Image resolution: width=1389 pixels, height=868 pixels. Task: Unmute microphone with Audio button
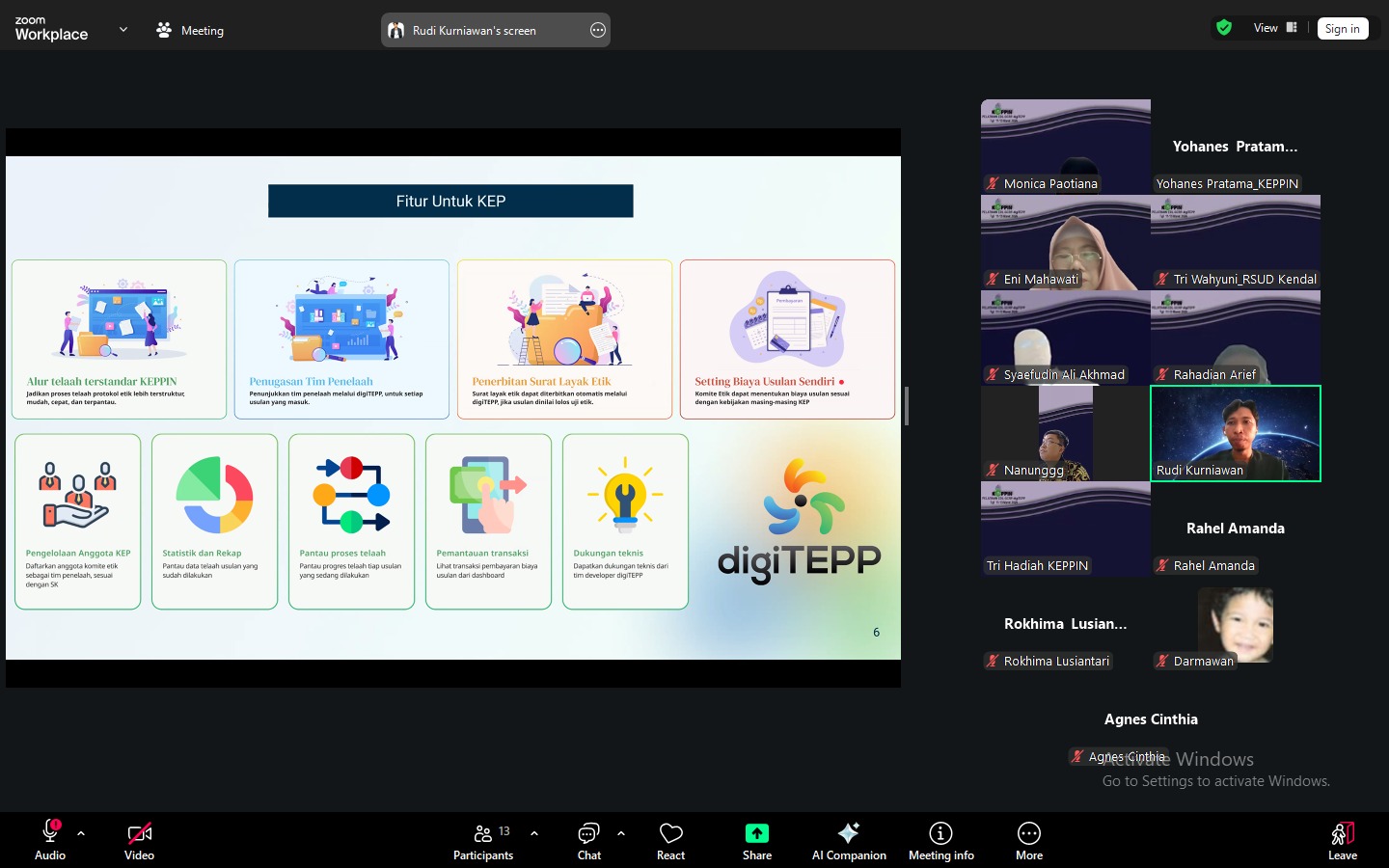[50, 840]
